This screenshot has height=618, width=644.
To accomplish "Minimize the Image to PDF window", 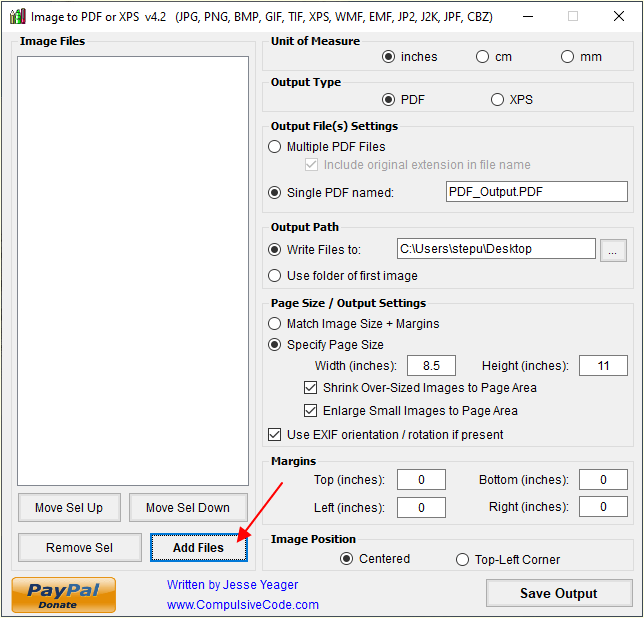I will pos(528,16).
